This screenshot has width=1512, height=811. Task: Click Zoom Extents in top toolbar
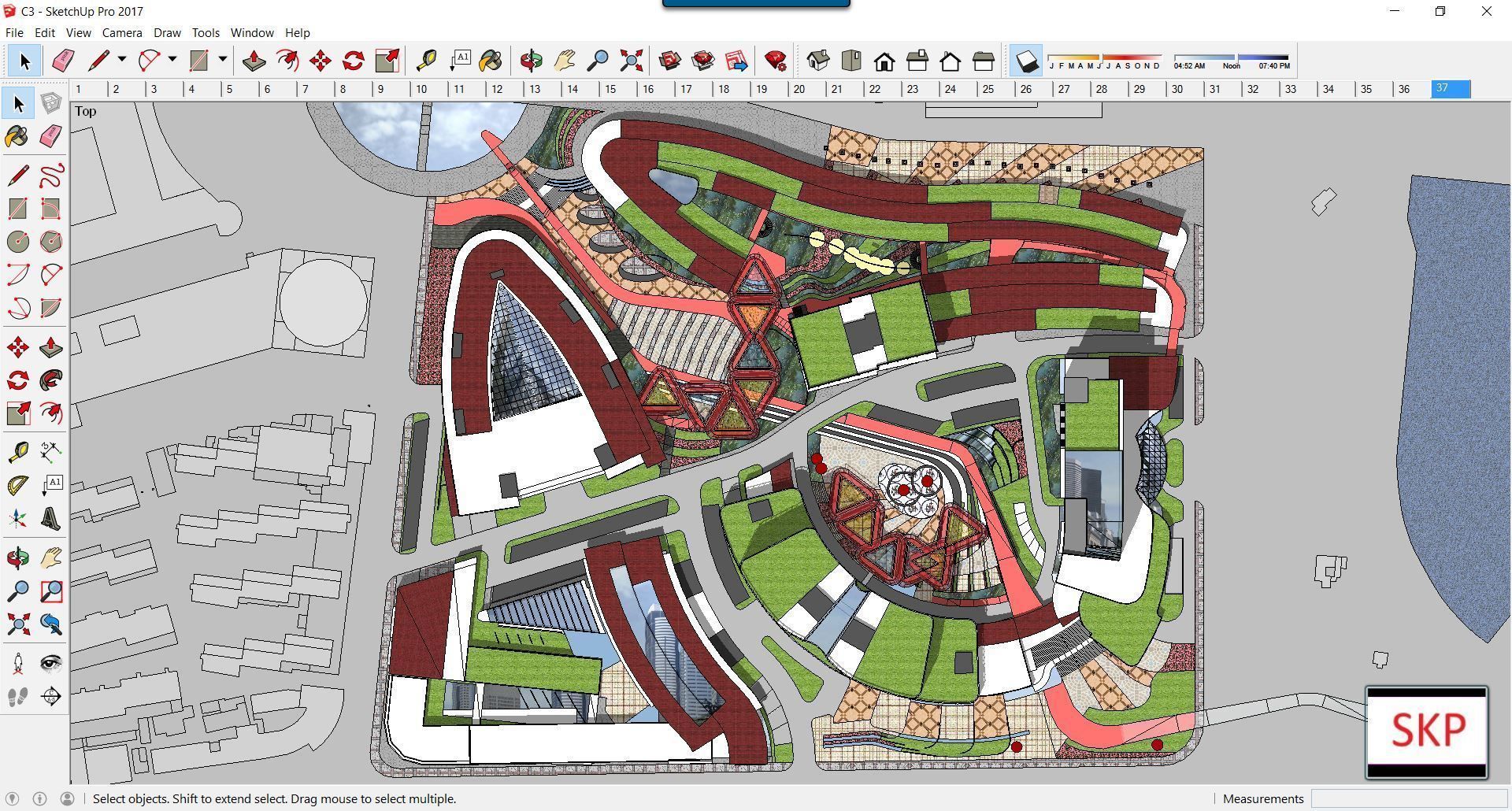click(x=632, y=61)
